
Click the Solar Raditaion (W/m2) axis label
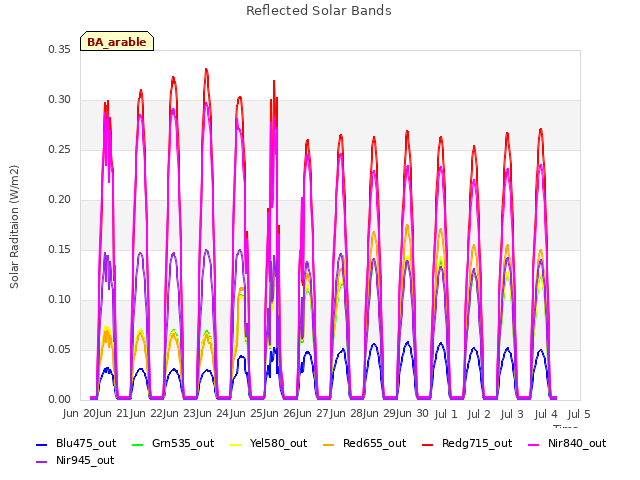point(14,227)
